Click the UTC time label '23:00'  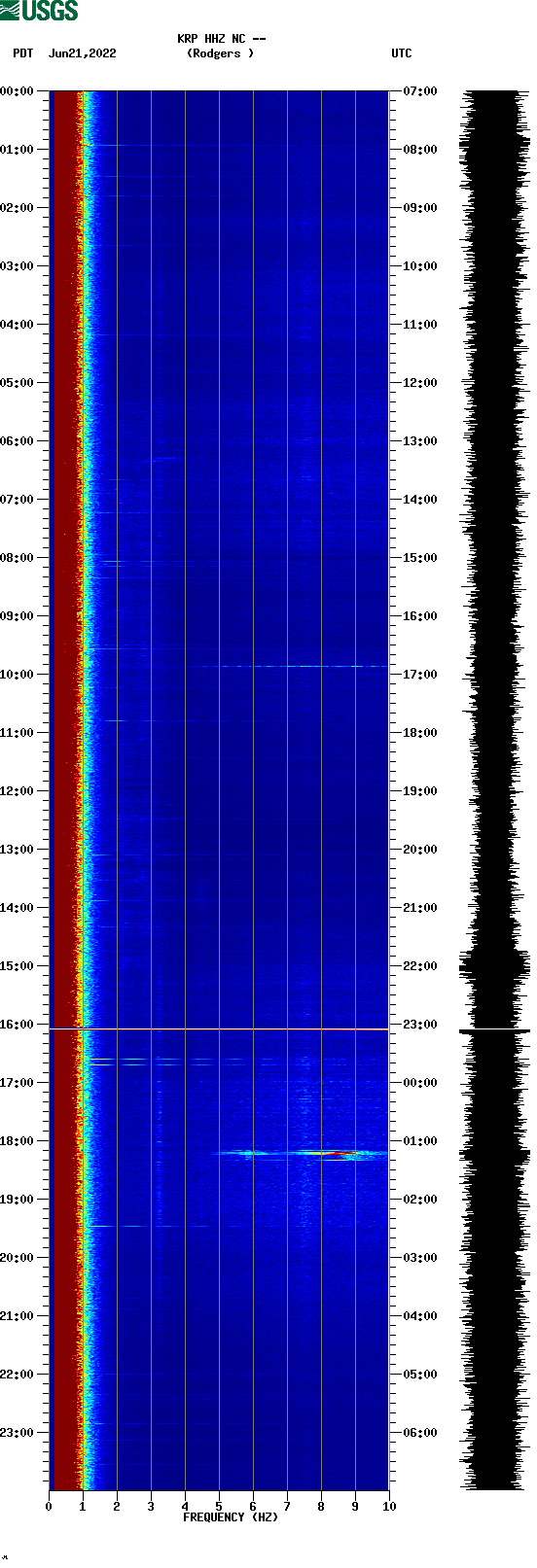pos(420,1024)
